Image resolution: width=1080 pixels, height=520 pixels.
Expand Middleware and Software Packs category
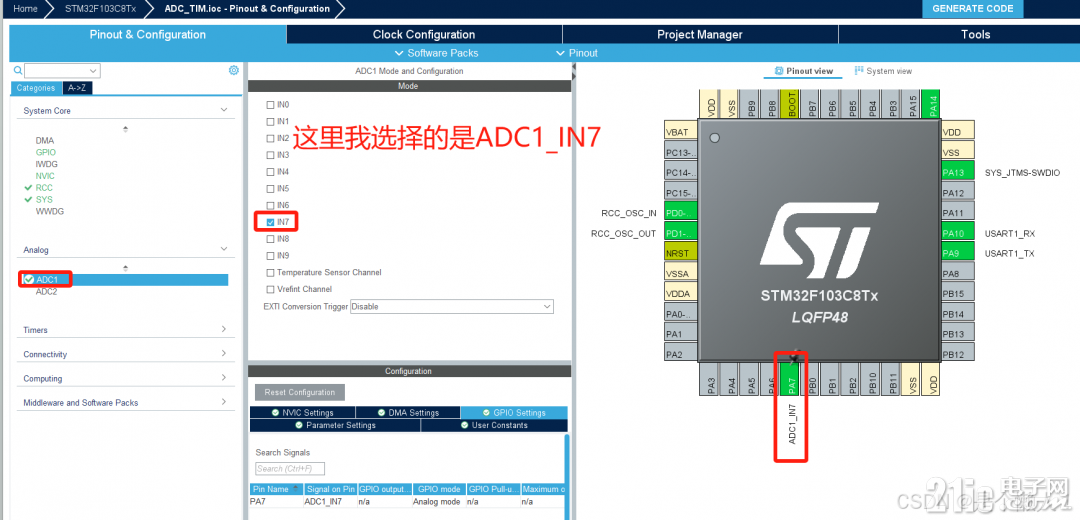[x=223, y=402]
